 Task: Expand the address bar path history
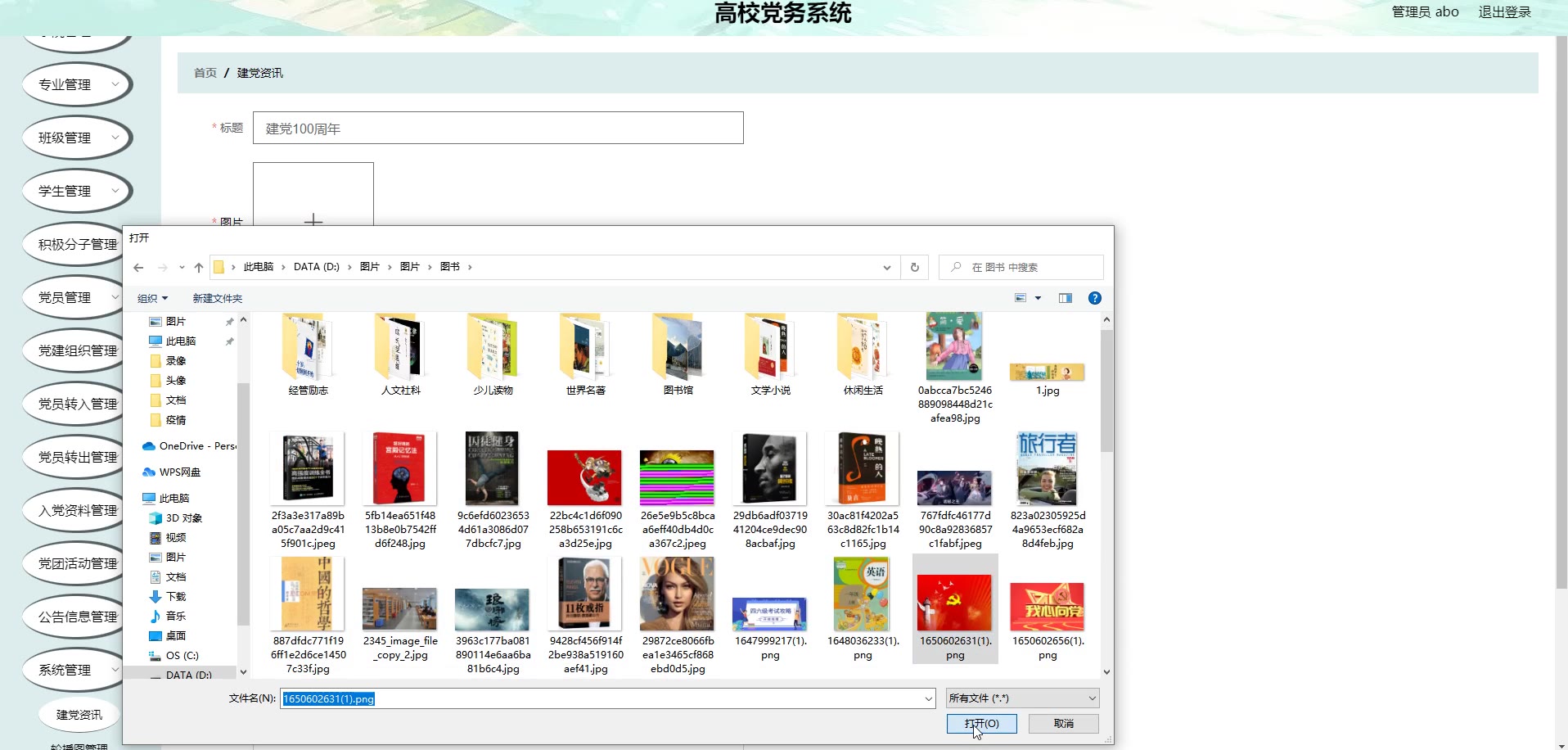[x=887, y=268]
